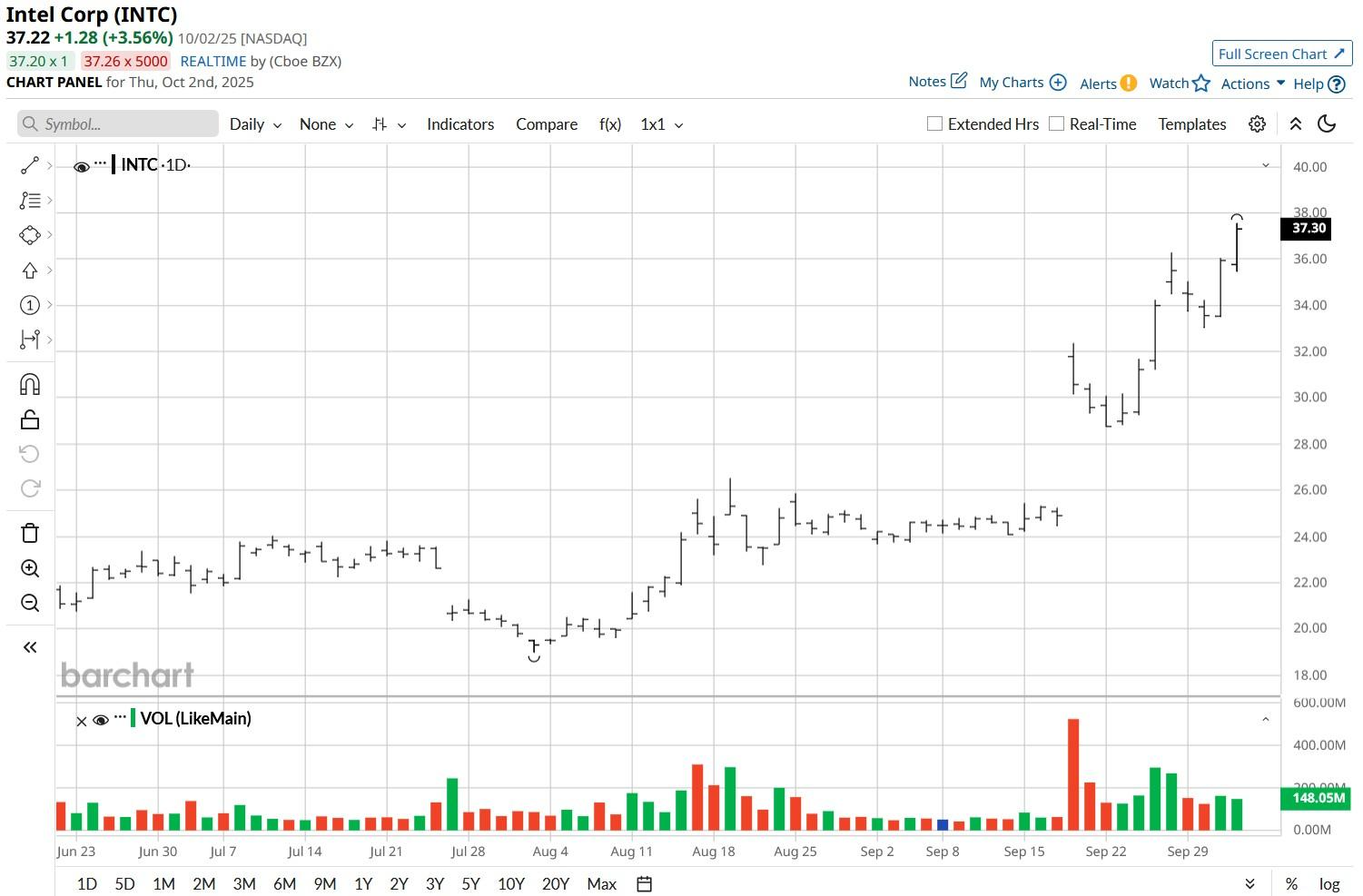The image size is (1363, 896).
Task: Toggle log scale button
Action: (x=1329, y=884)
